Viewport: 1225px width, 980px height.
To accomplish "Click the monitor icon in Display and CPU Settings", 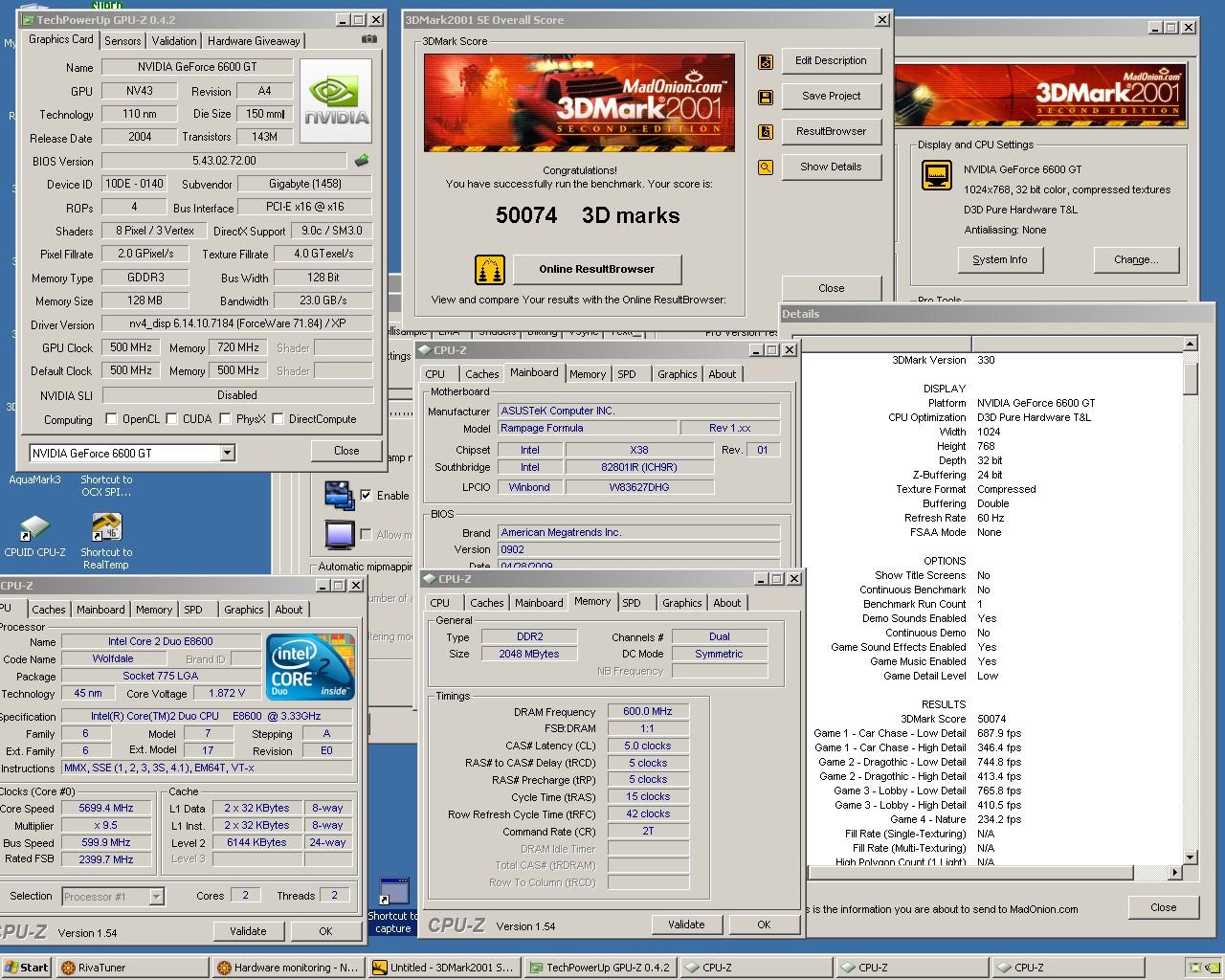I will [936, 175].
